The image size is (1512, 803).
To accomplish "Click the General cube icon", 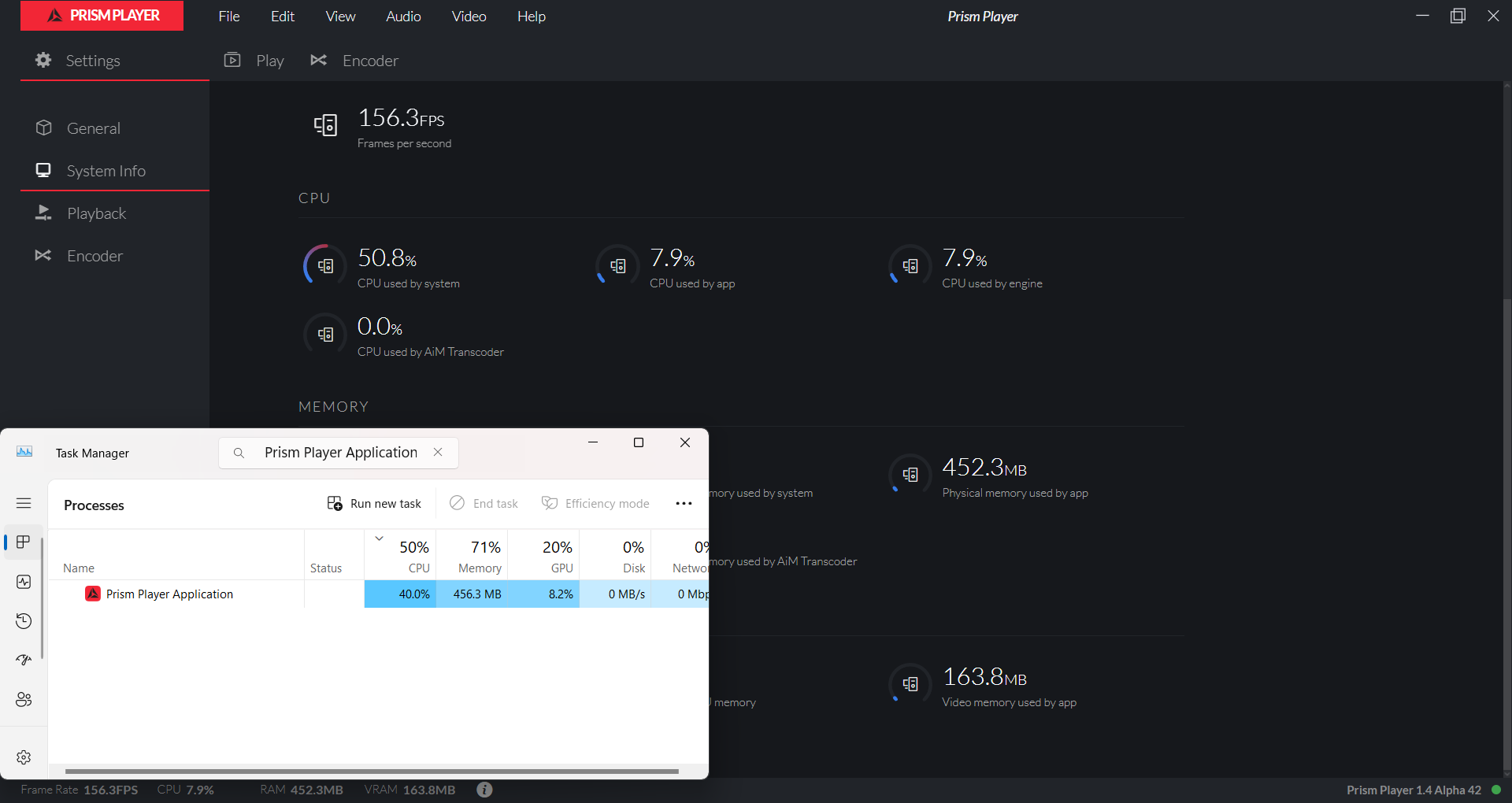I will point(44,128).
